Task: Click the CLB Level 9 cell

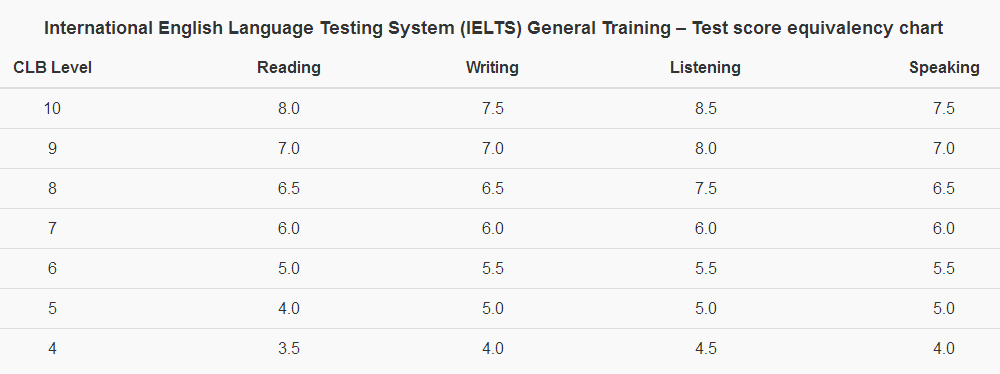Action: click(52, 149)
